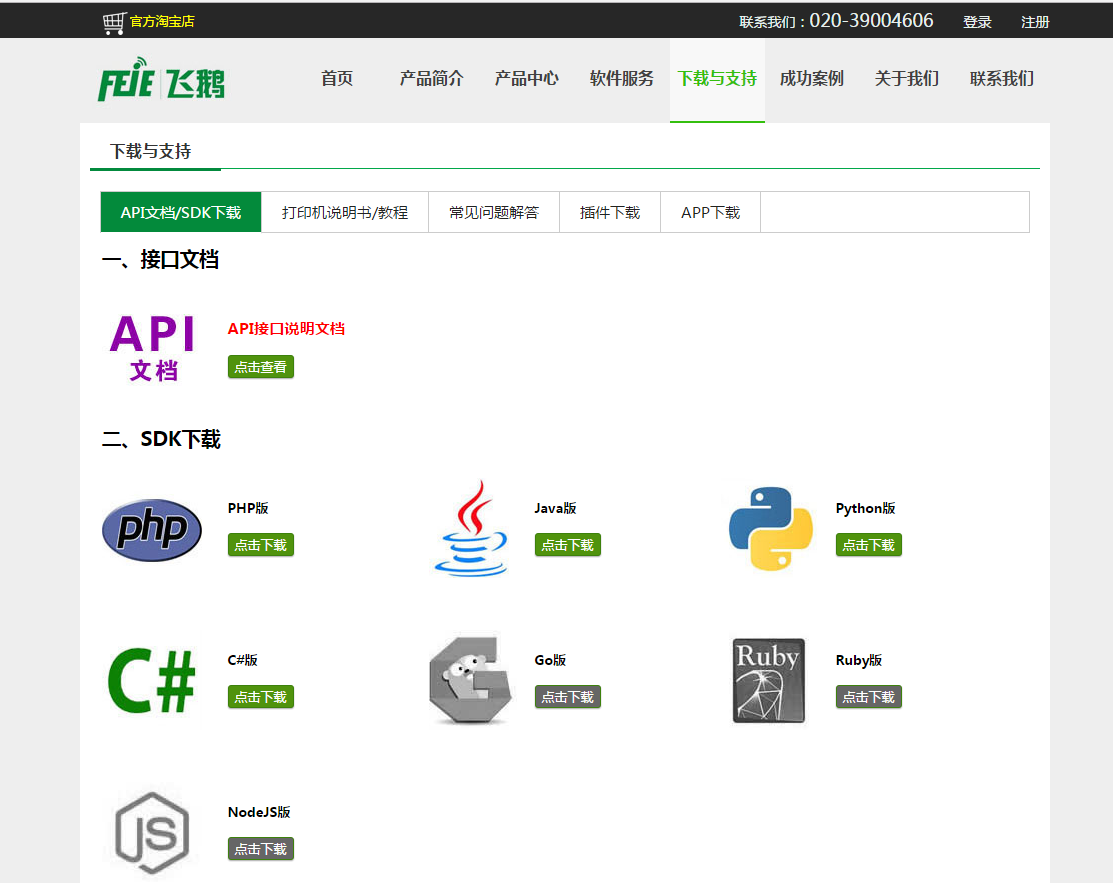This screenshot has height=883, width=1113.
Task: Click 点击下载 under PHP版
Action: click(x=261, y=545)
